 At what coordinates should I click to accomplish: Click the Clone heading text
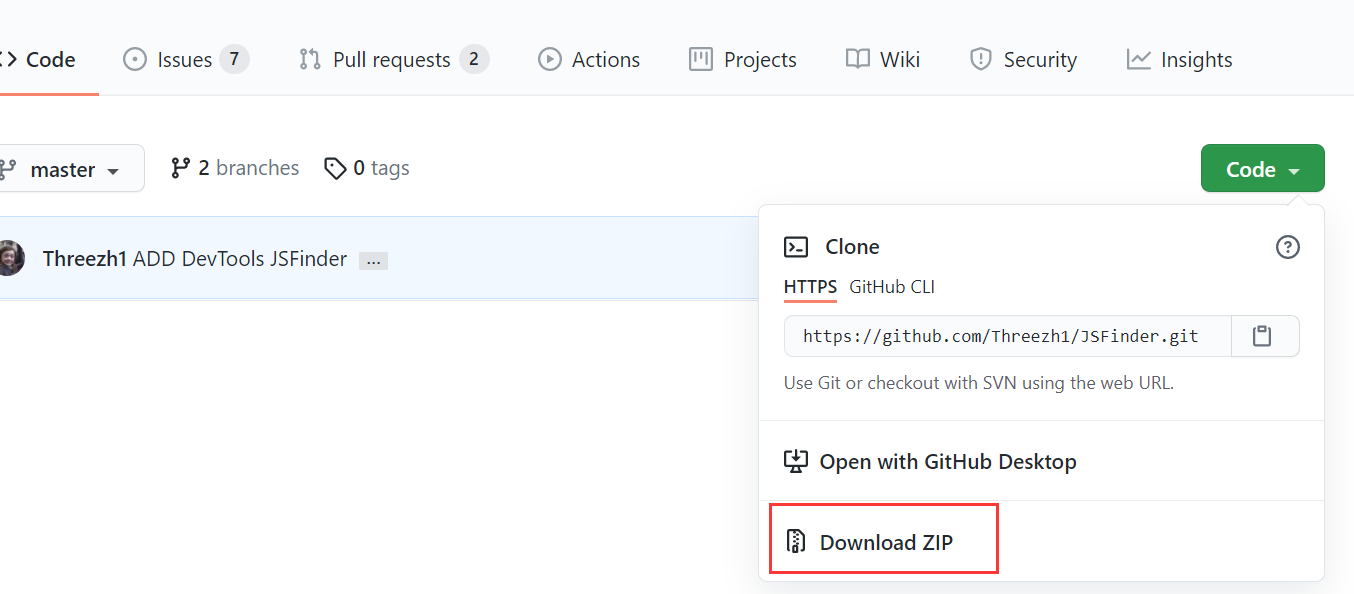852,247
